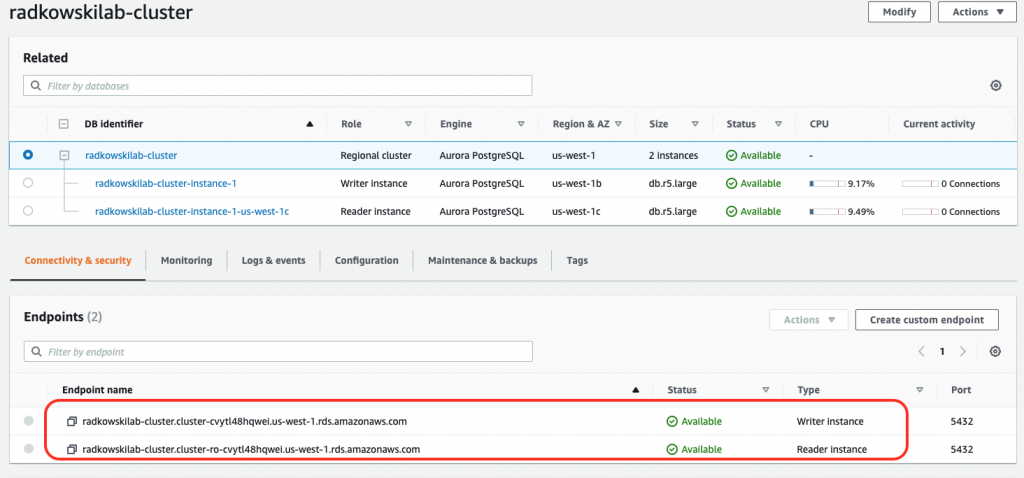Click writer endpoint port 5432 cell

961,421
